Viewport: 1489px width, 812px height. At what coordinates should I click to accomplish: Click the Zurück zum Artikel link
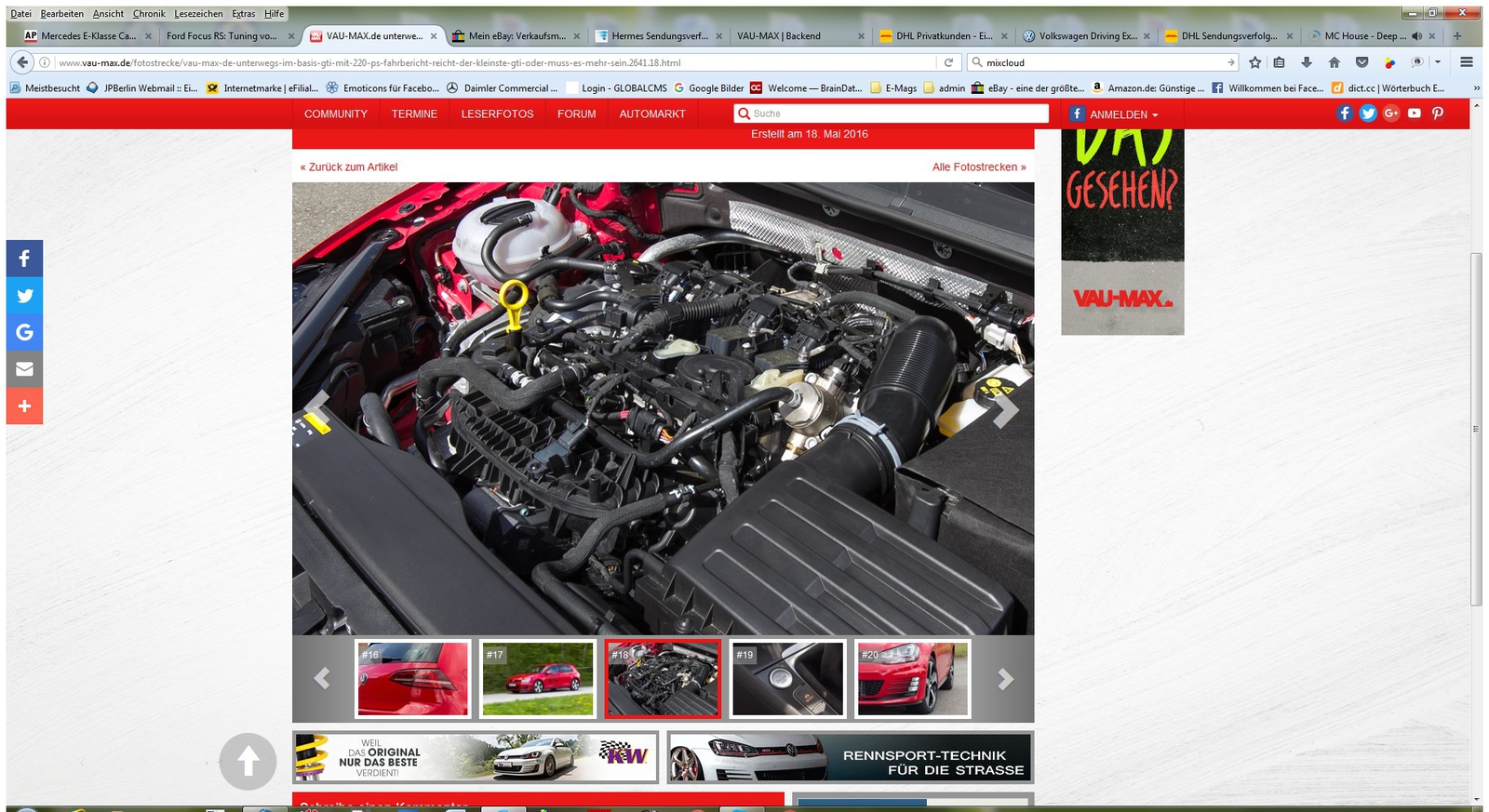click(x=349, y=167)
